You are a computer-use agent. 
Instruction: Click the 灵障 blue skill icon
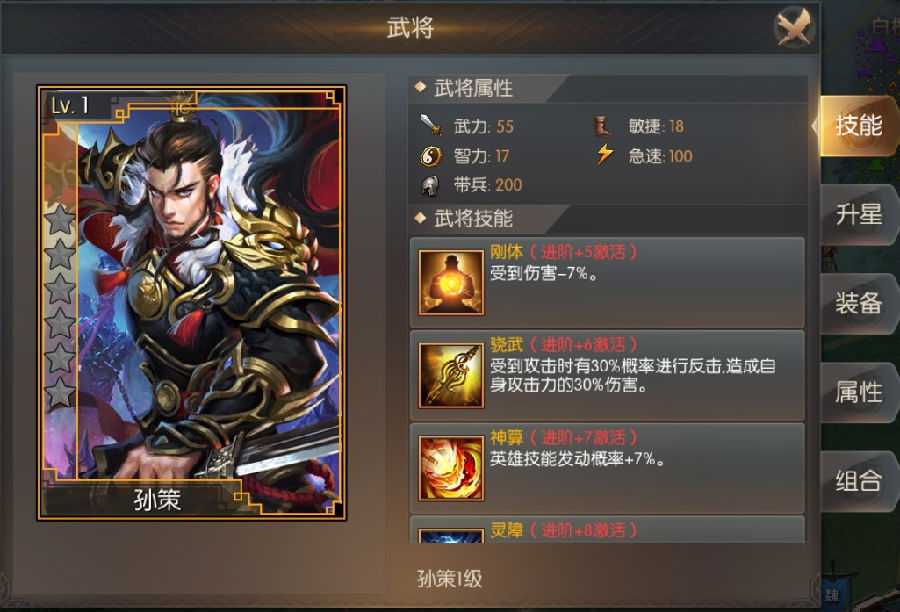(451, 536)
